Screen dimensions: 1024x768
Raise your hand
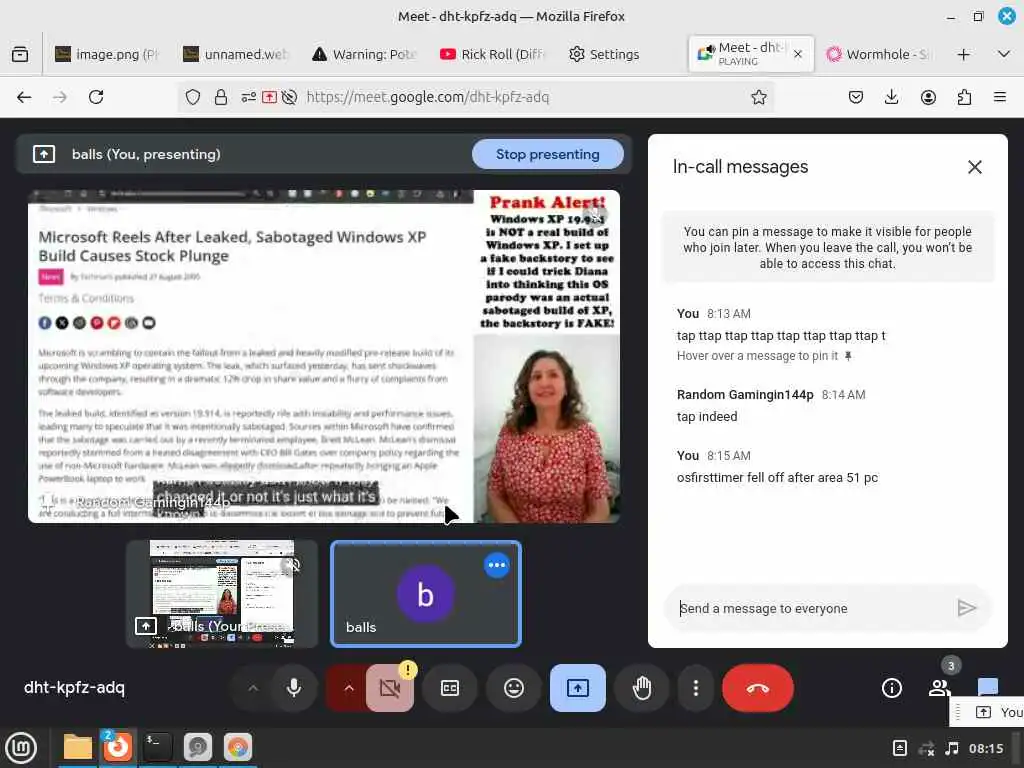coord(642,688)
